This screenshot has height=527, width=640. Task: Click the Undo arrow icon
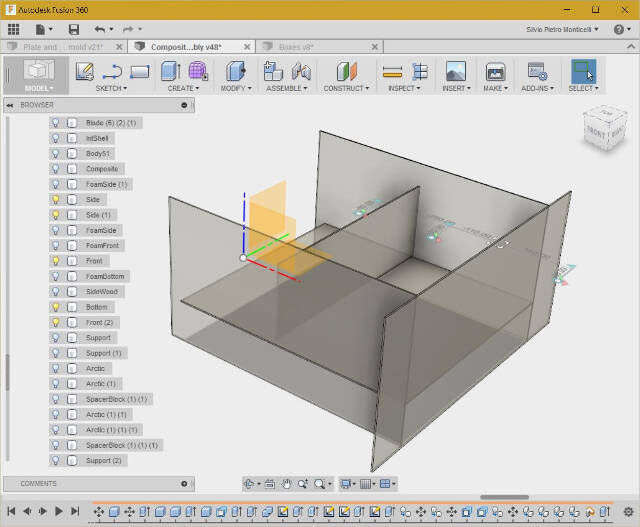[100, 30]
